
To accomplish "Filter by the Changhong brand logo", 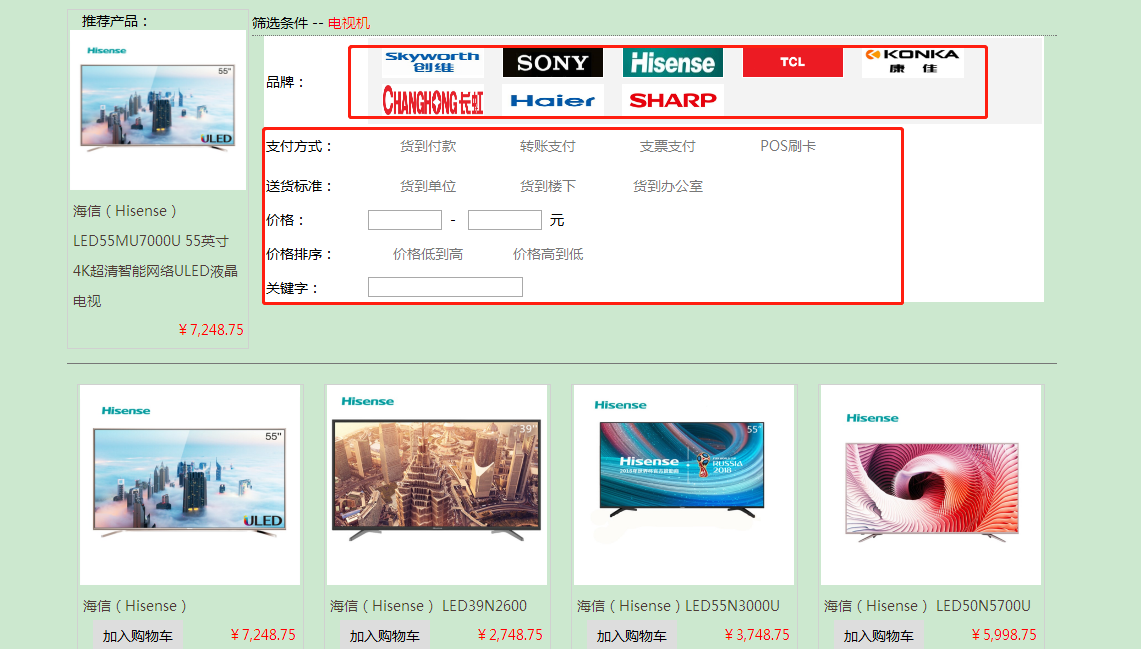I will click(x=433, y=100).
